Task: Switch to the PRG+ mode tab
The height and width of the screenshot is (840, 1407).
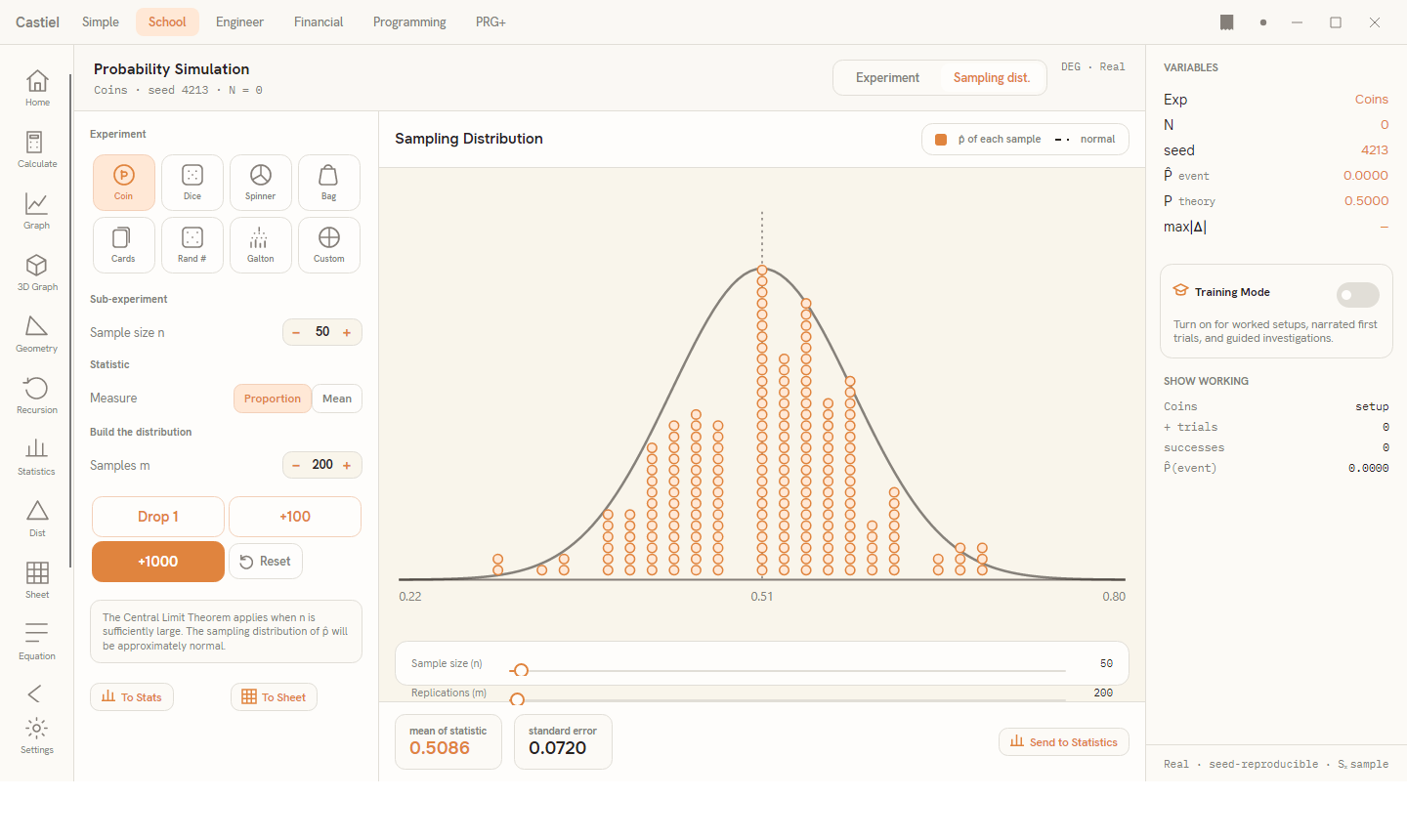Action: (490, 21)
